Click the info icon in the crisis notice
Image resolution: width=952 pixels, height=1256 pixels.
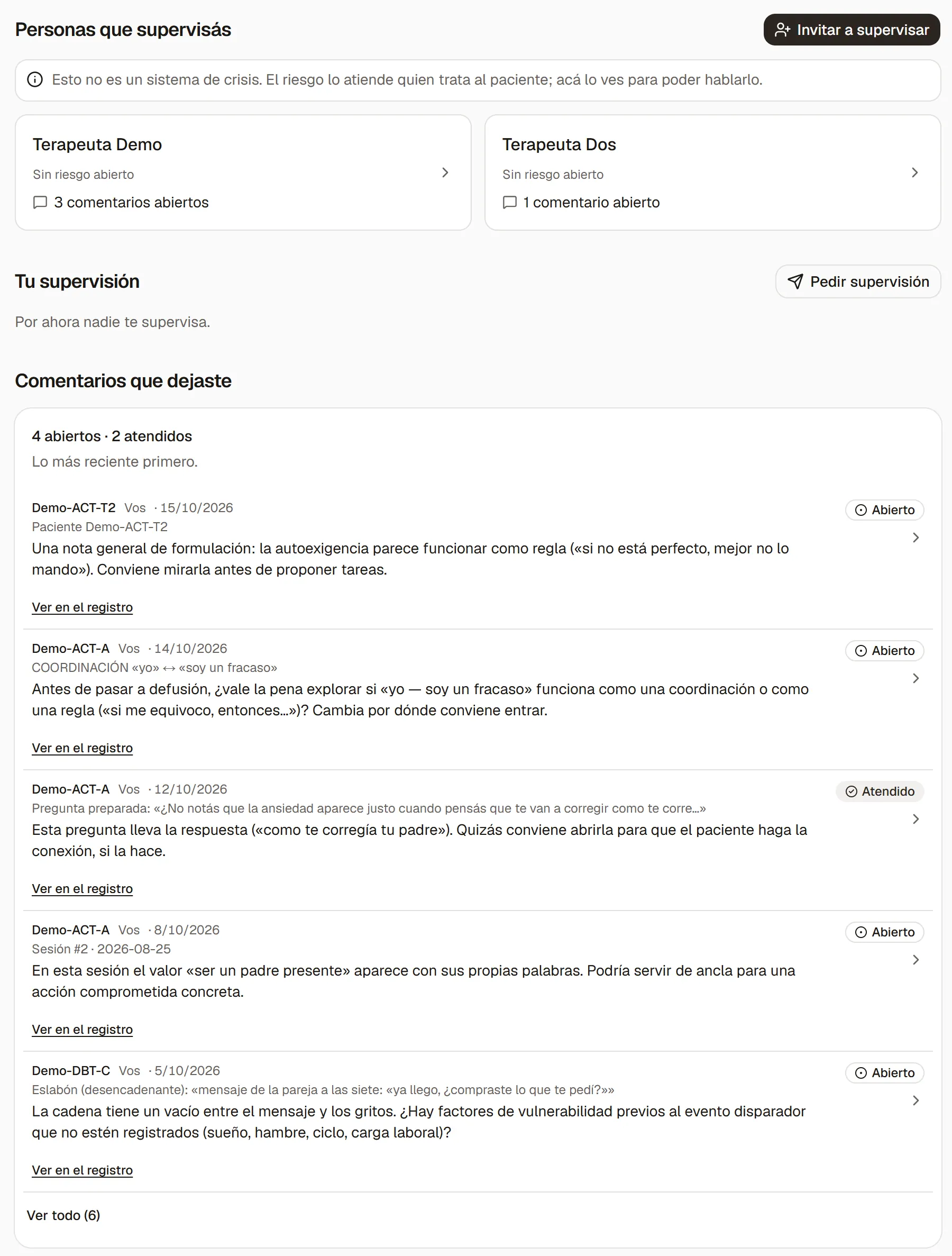pos(34,79)
